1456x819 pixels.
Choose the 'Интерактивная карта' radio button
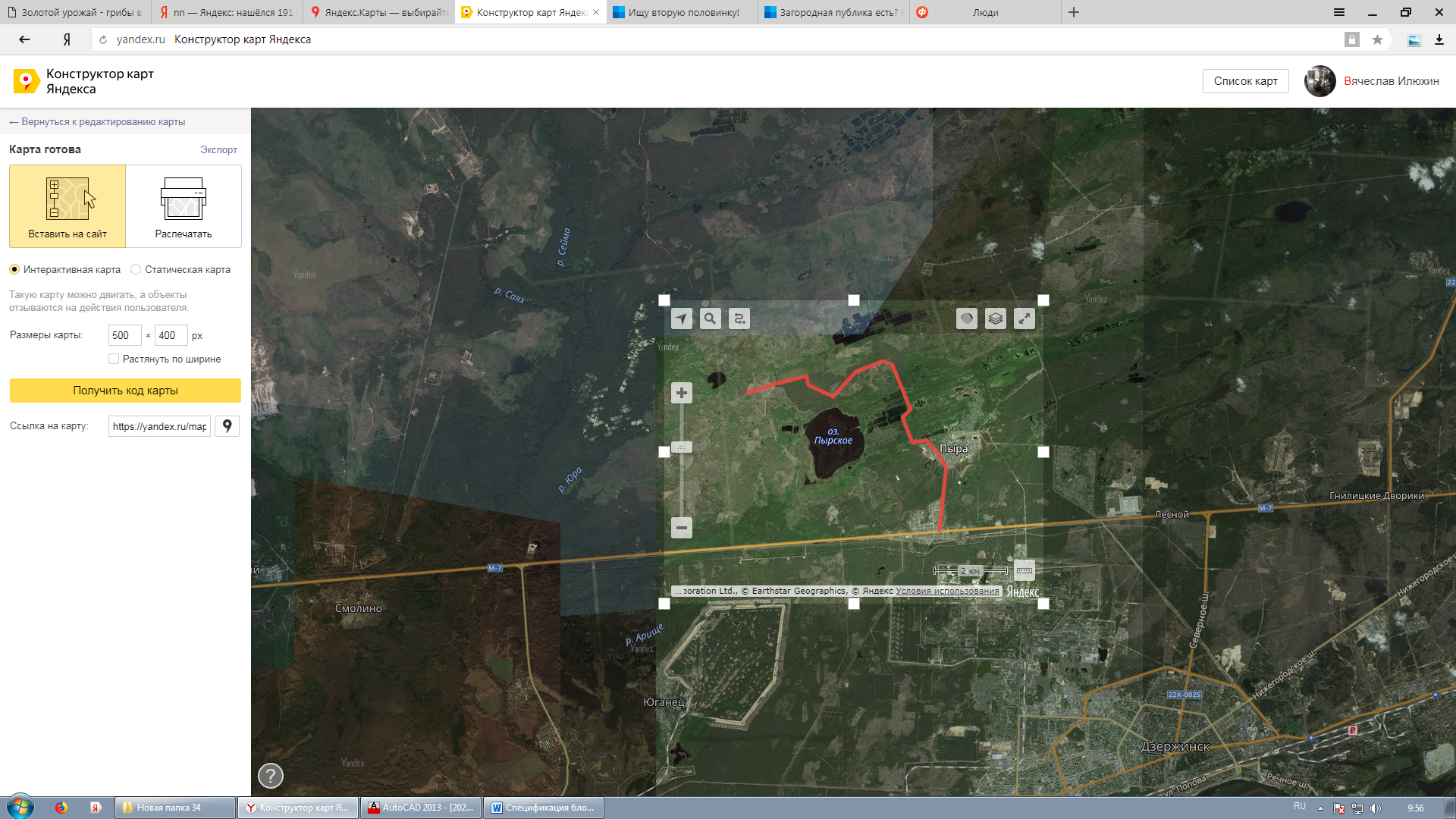pyautogui.click(x=14, y=269)
